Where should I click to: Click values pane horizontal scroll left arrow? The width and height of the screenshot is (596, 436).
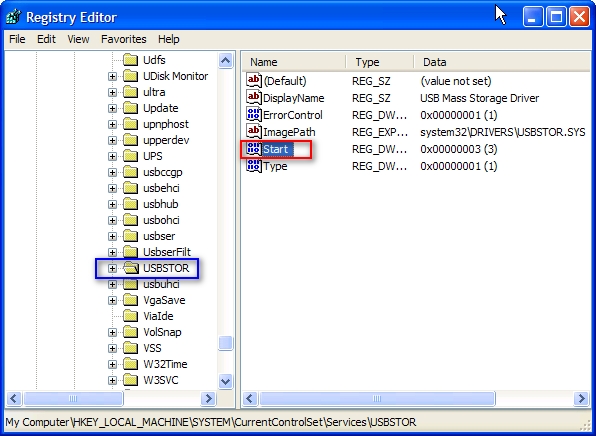tap(250, 398)
